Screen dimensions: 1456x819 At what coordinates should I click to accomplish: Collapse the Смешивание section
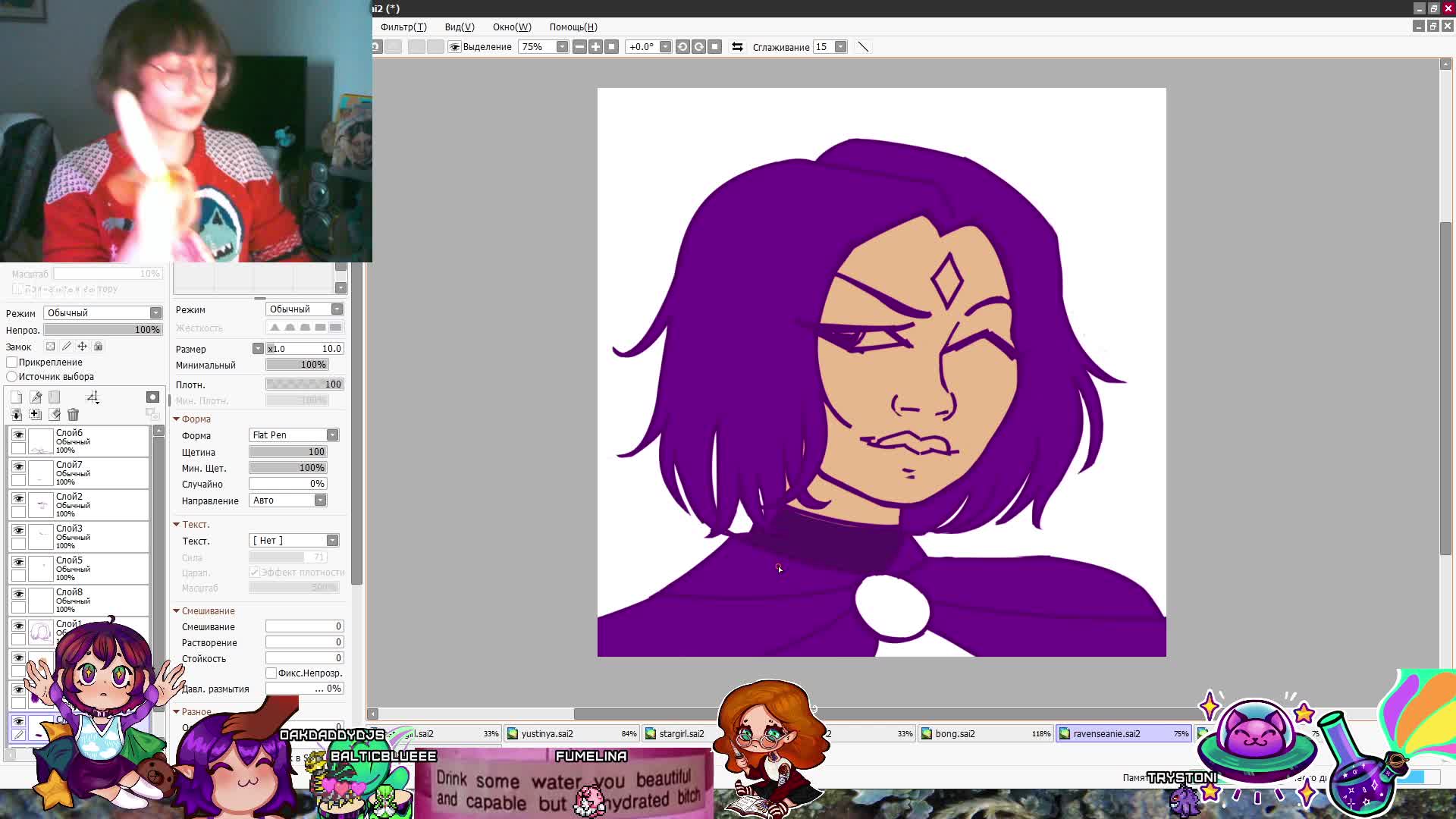pyautogui.click(x=177, y=611)
